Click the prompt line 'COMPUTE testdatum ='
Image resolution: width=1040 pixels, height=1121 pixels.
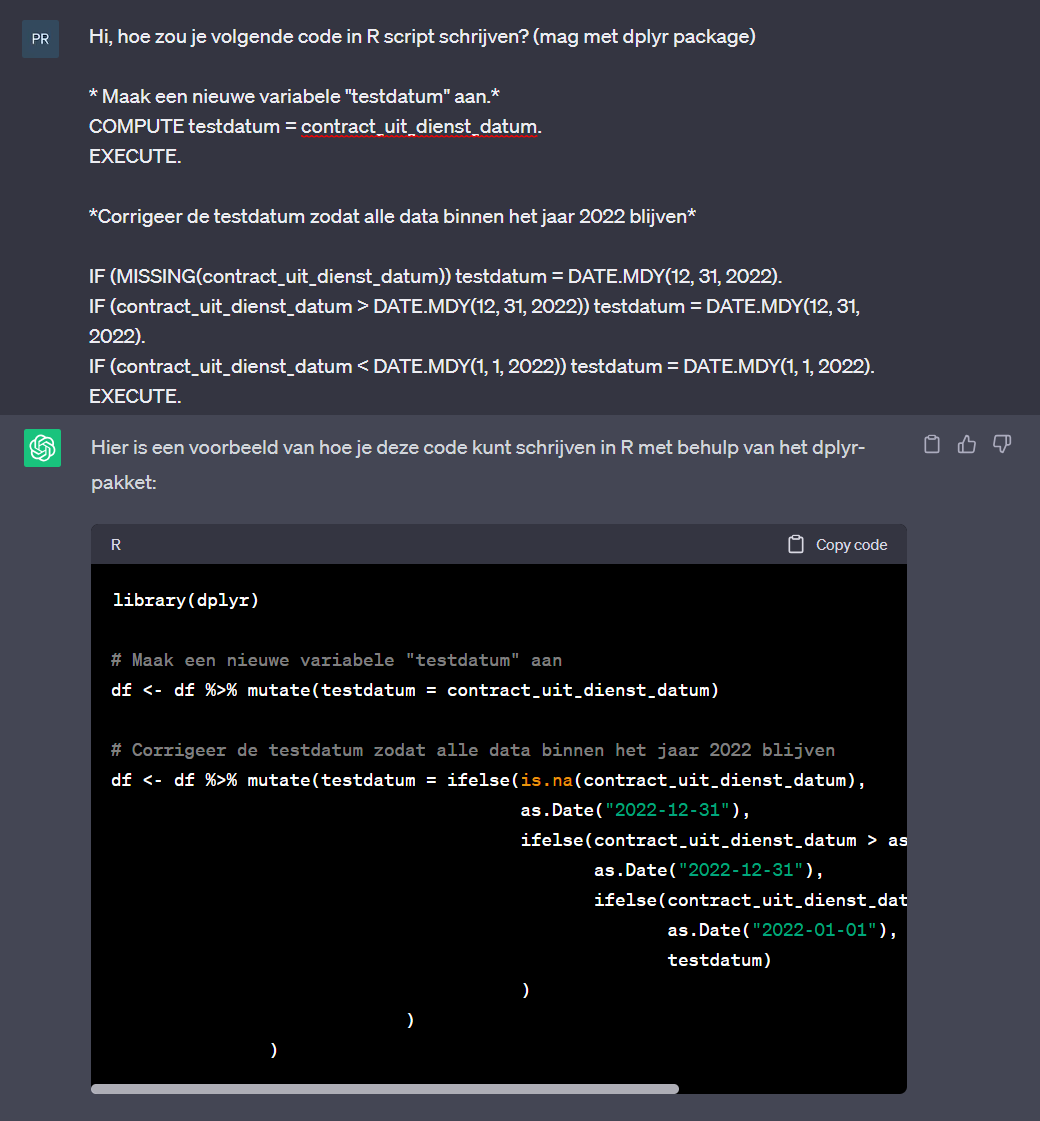tap(315, 127)
